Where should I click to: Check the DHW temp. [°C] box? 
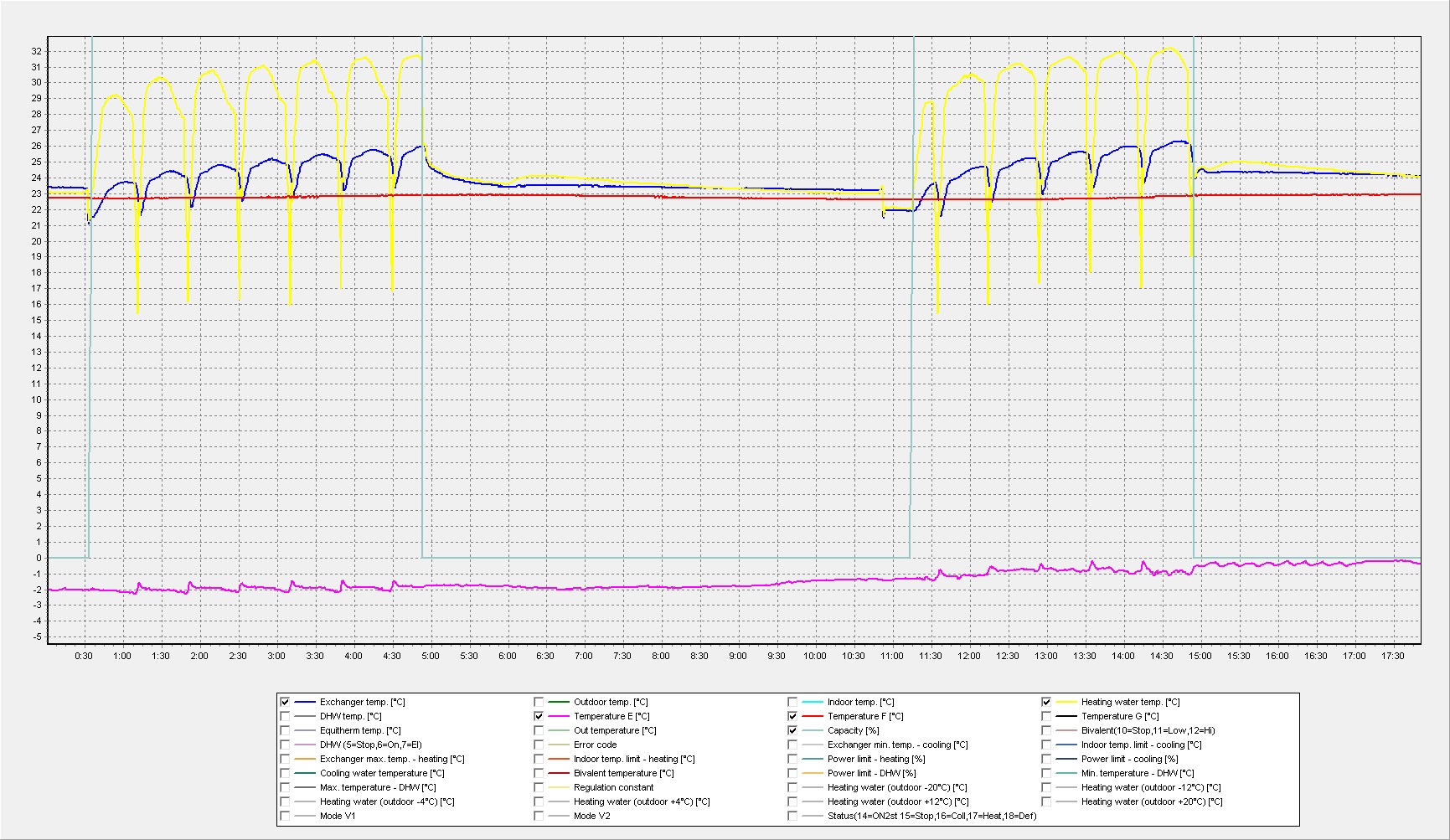[x=285, y=716]
